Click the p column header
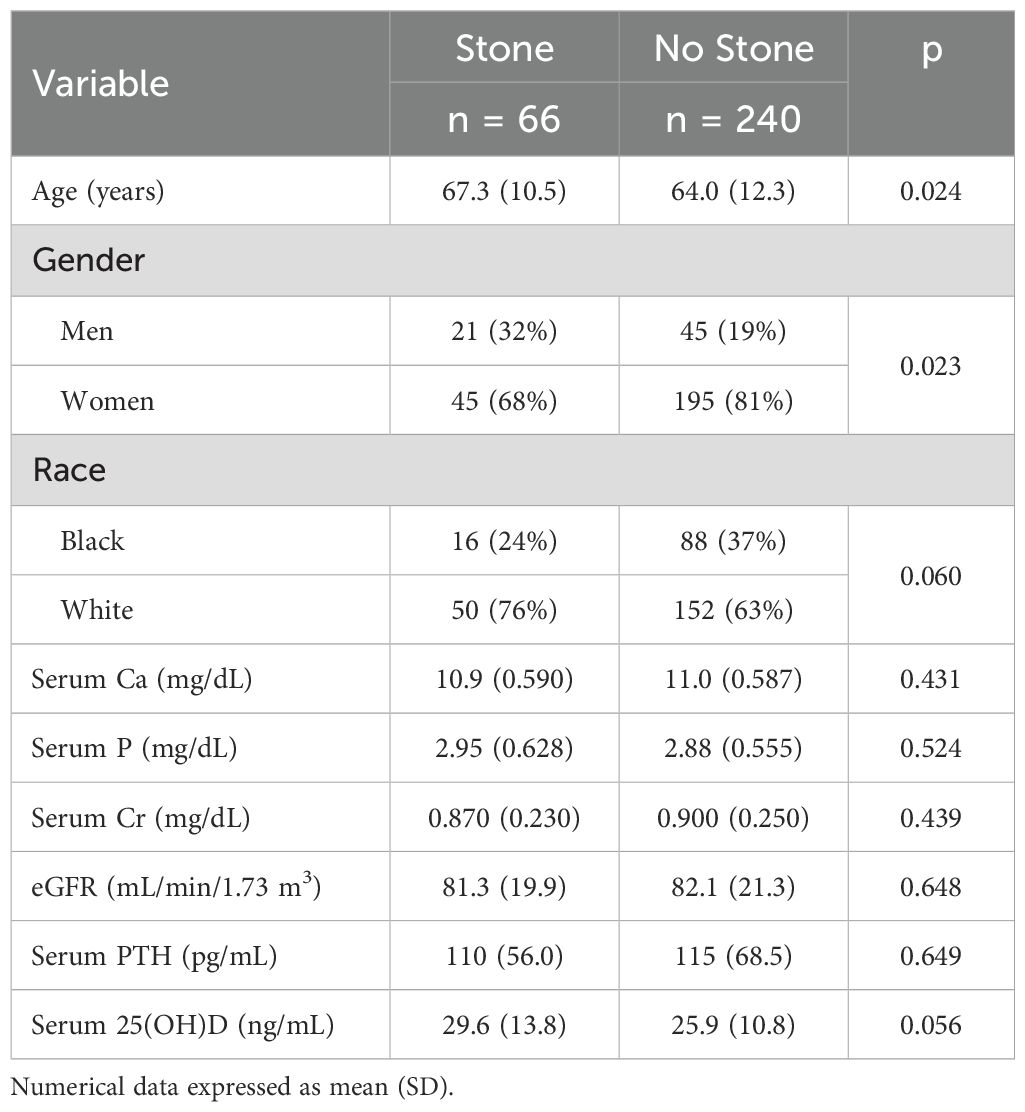 coord(931,50)
